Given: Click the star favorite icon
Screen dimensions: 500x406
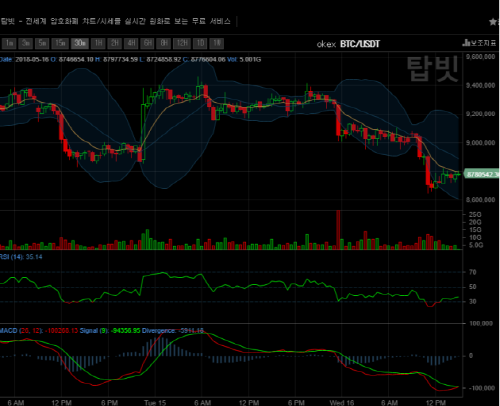Looking at the screenshot, I should [493, 22].
